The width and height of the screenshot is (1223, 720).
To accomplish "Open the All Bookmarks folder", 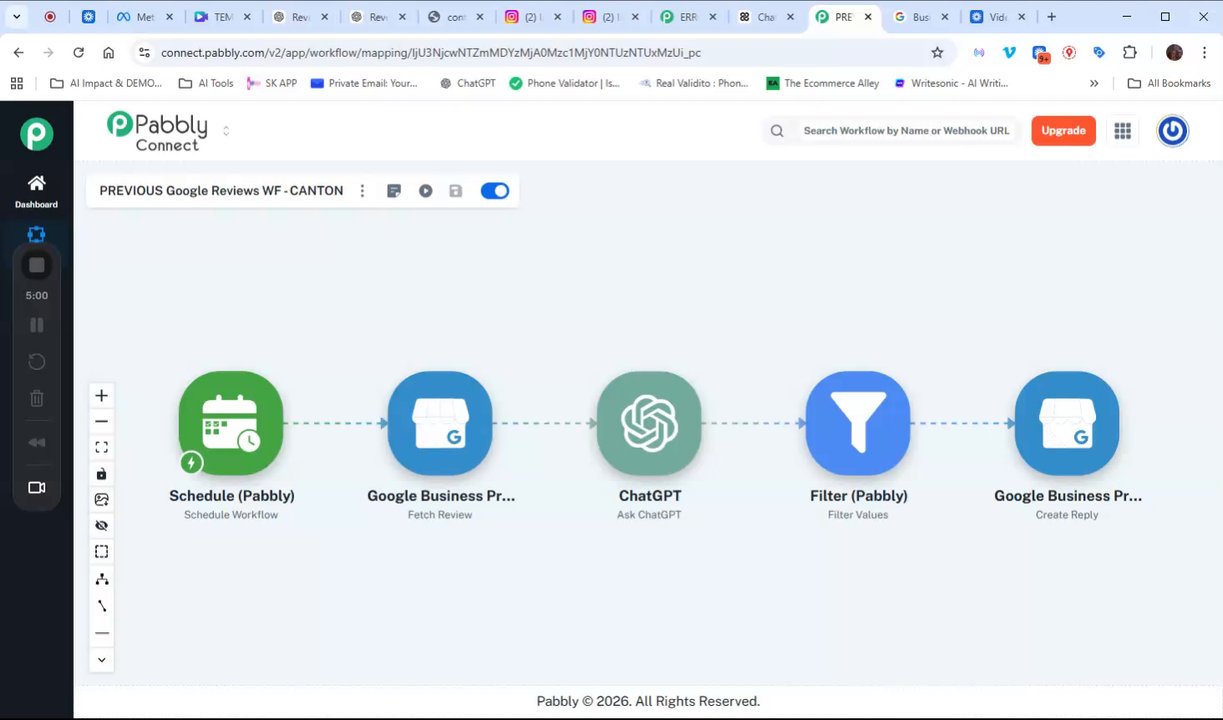I will point(1169,83).
